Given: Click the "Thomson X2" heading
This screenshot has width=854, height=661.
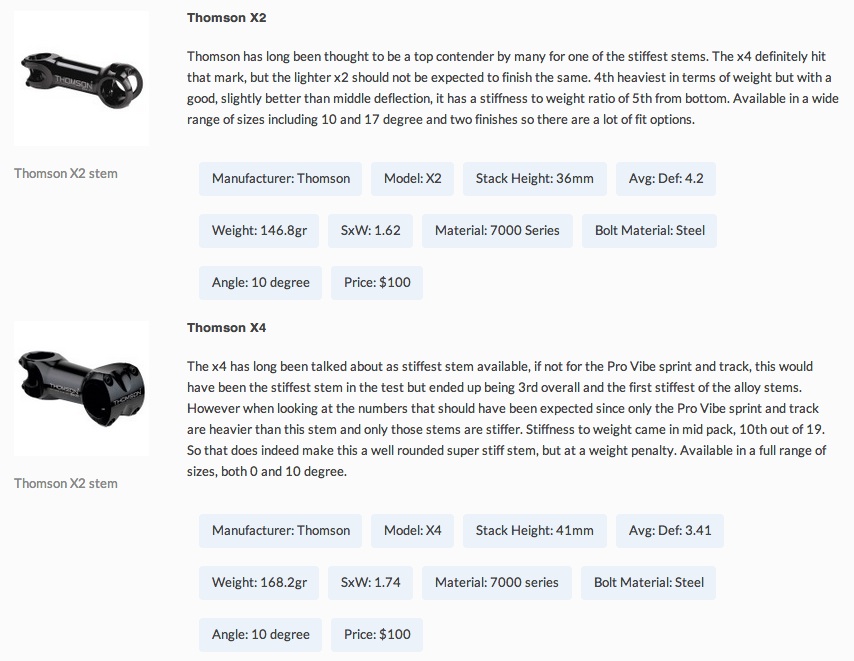Looking at the screenshot, I should 226,18.
